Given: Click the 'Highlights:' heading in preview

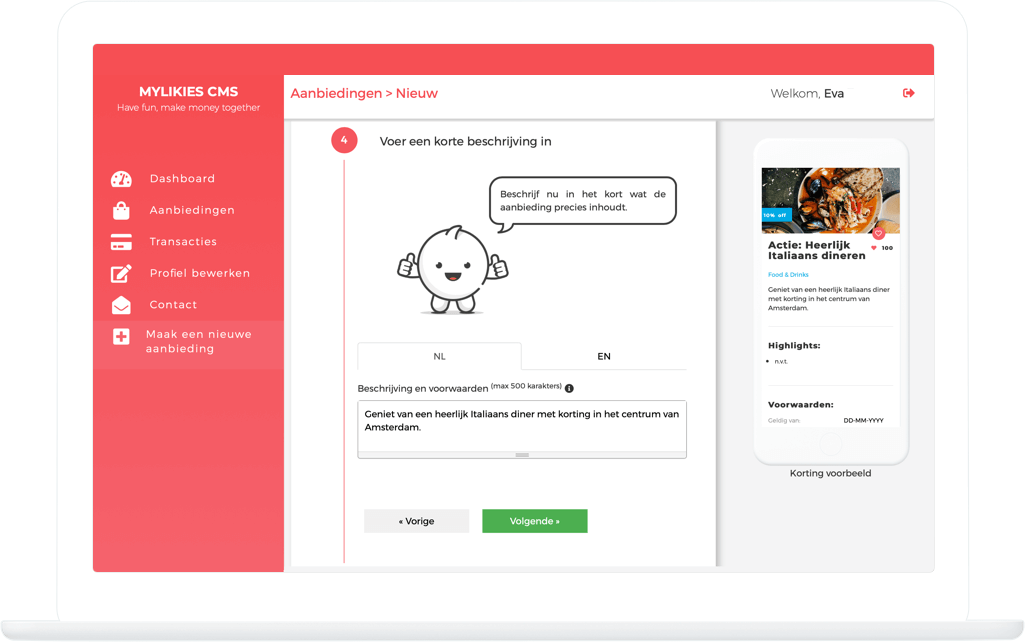Looking at the screenshot, I should pos(794,345).
